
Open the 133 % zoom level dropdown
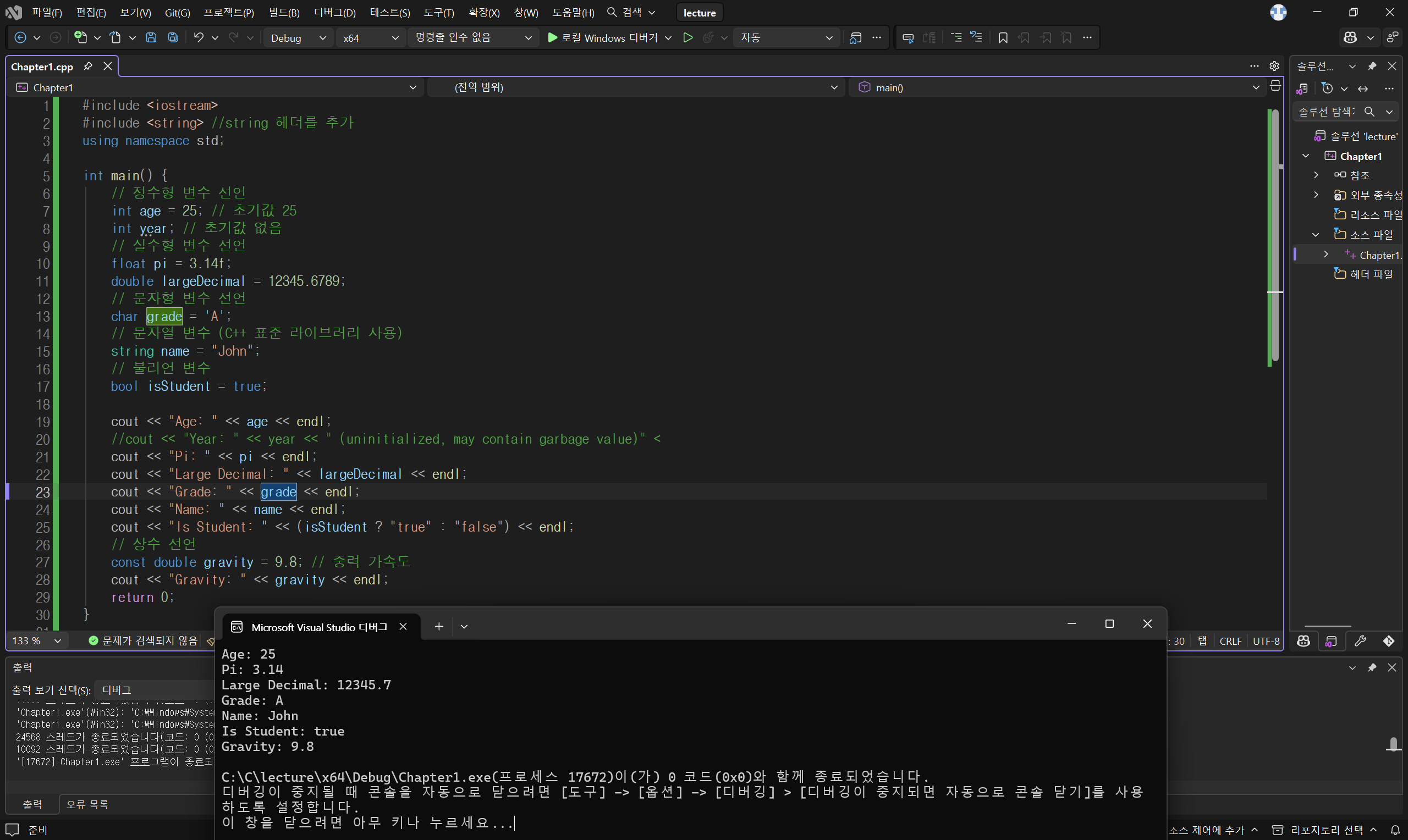click(x=36, y=641)
